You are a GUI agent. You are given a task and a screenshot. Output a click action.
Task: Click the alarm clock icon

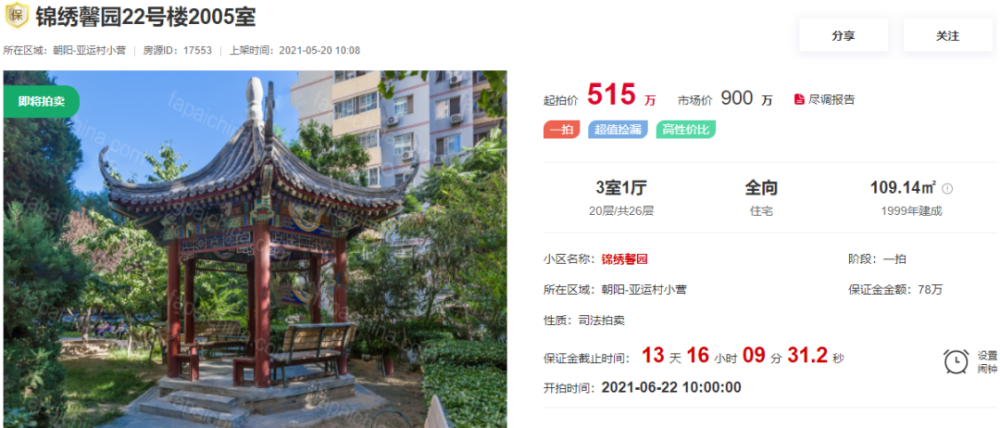tap(956, 362)
